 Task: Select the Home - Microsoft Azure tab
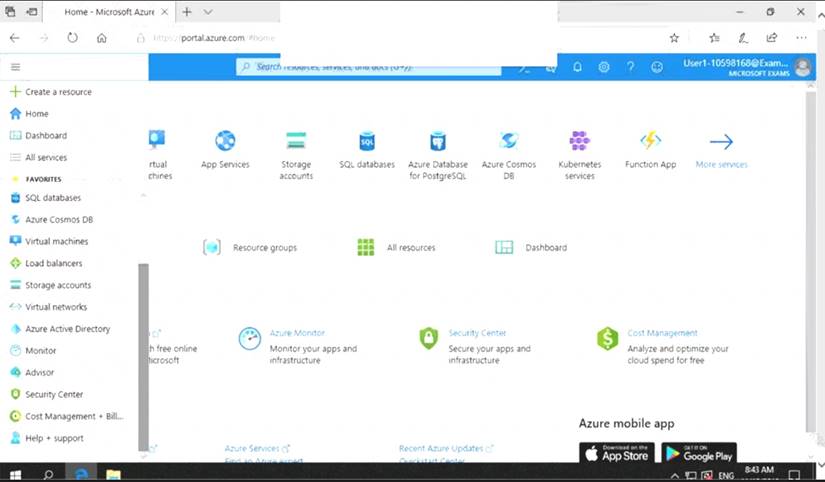coord(108,12)
